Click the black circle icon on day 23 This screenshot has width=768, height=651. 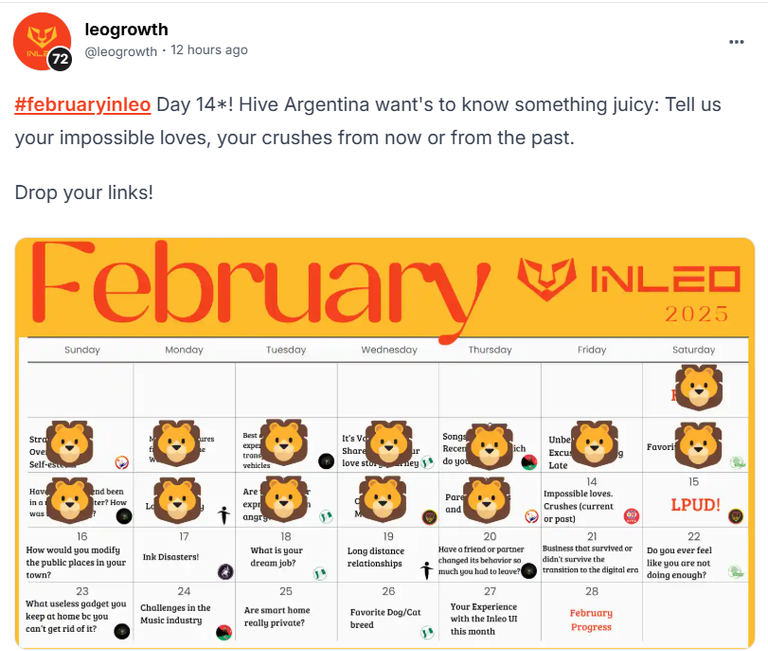tap(122, 631)
